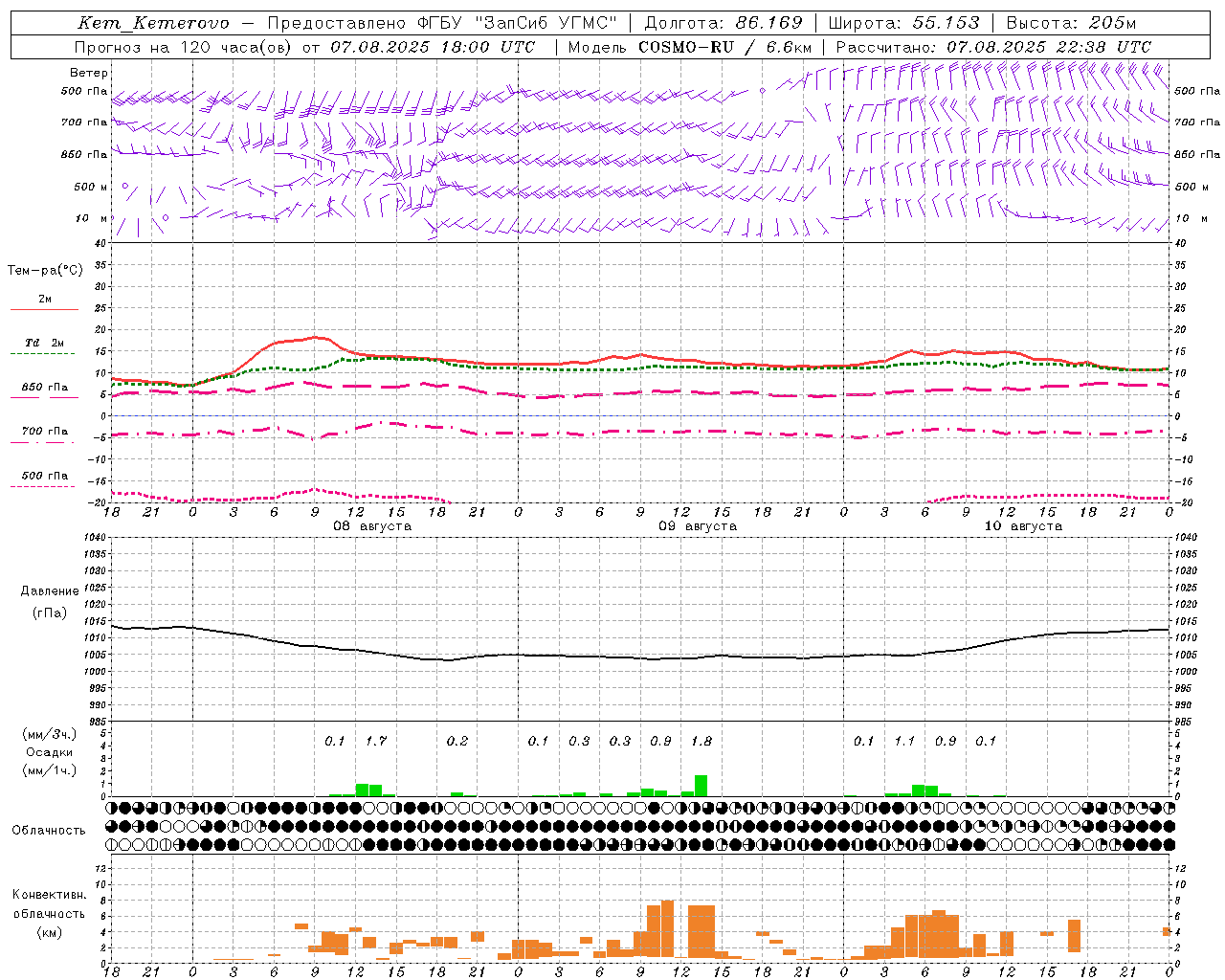This screenshot has height=980, width=1225.
Task: Click the station name Kem_Kemerovo in the header
Action: (x=153, y=23)
